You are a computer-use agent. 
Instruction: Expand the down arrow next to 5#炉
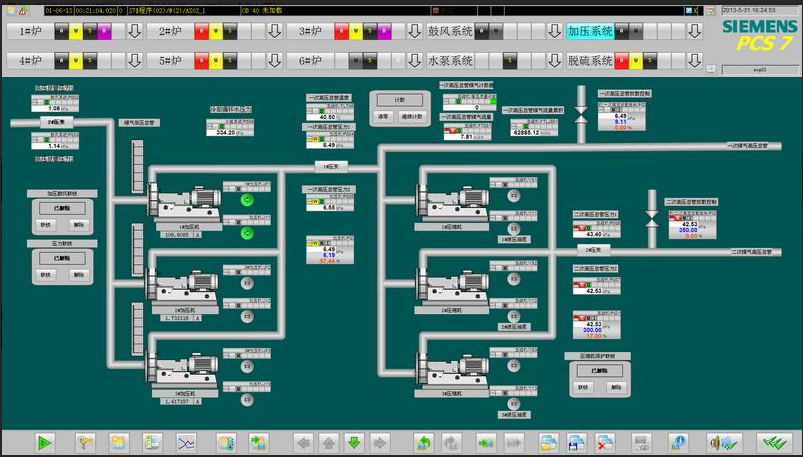click(x=275, y=61)
